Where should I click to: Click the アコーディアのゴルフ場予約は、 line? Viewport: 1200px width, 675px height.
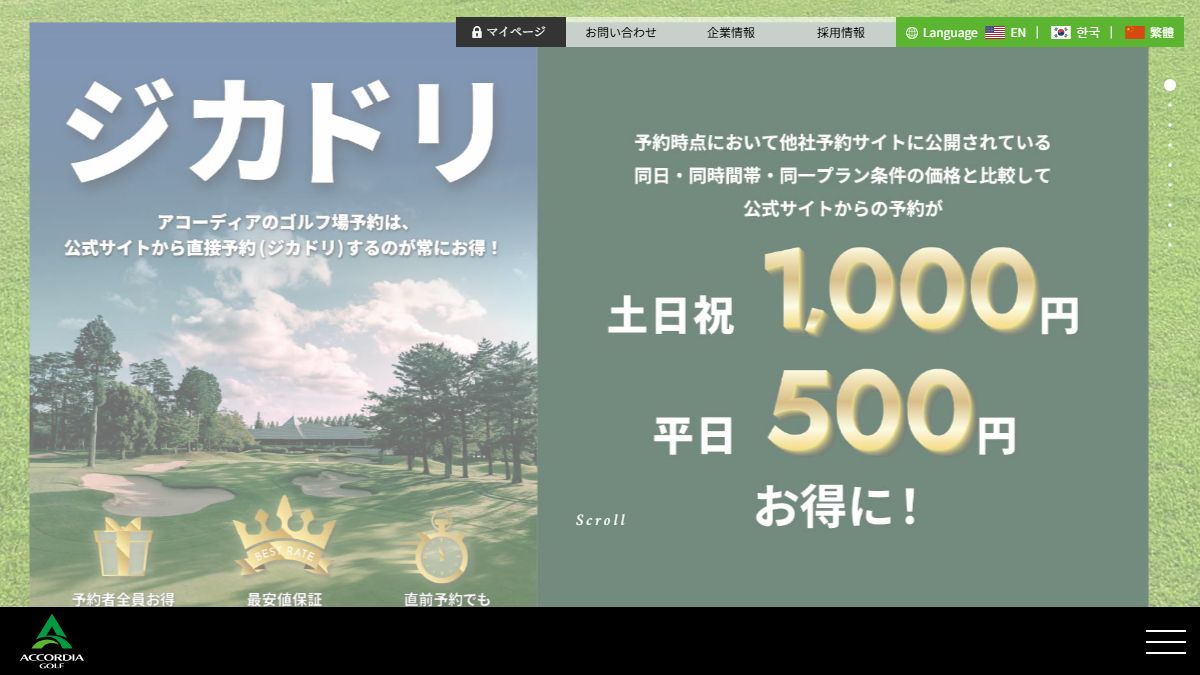284,222
